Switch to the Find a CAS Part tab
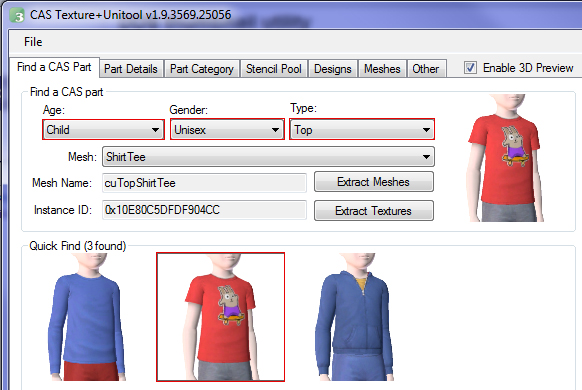 [x=54, y=67]
